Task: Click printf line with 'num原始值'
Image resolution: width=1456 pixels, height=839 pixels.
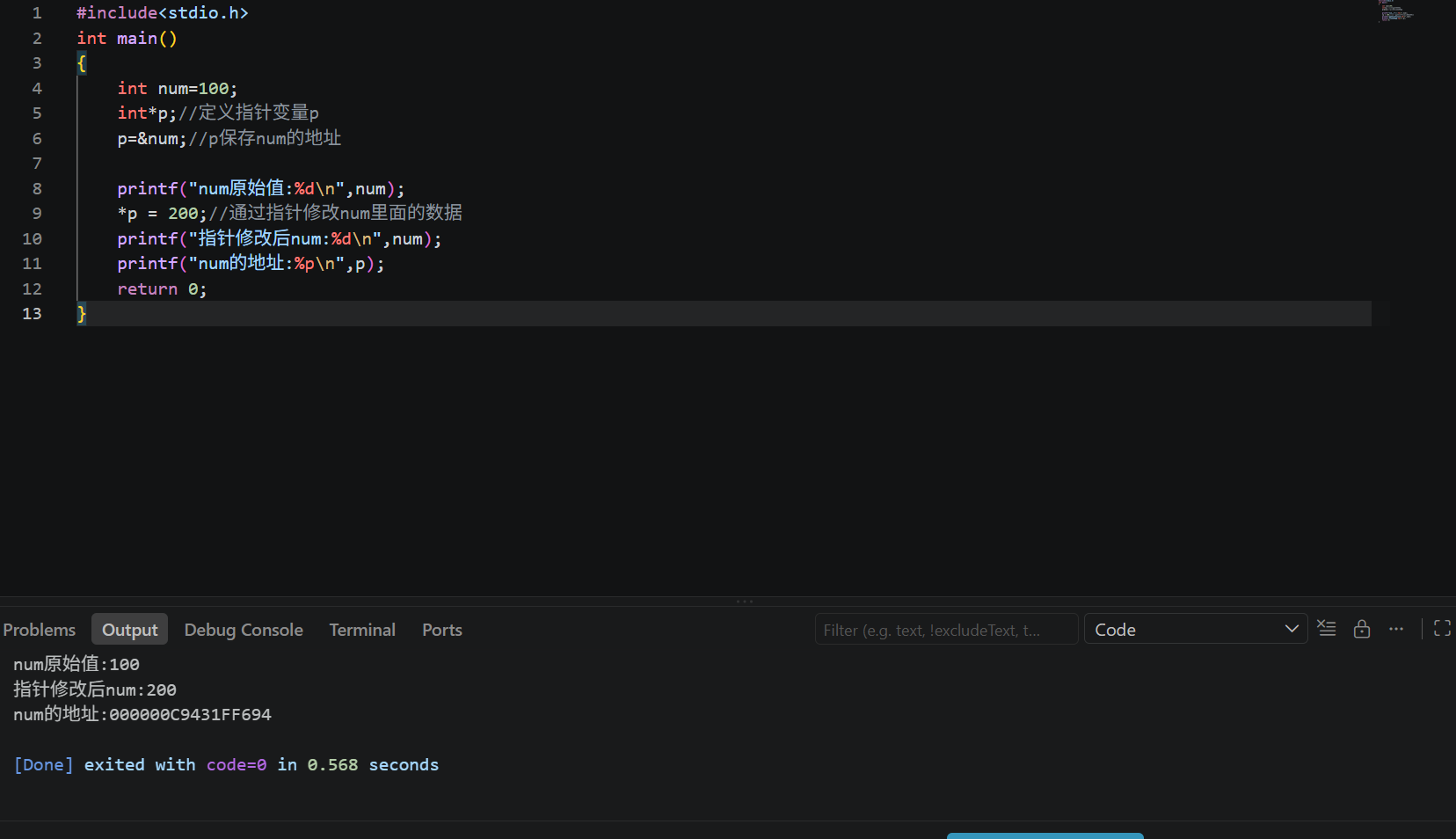Action: [261, 189]
